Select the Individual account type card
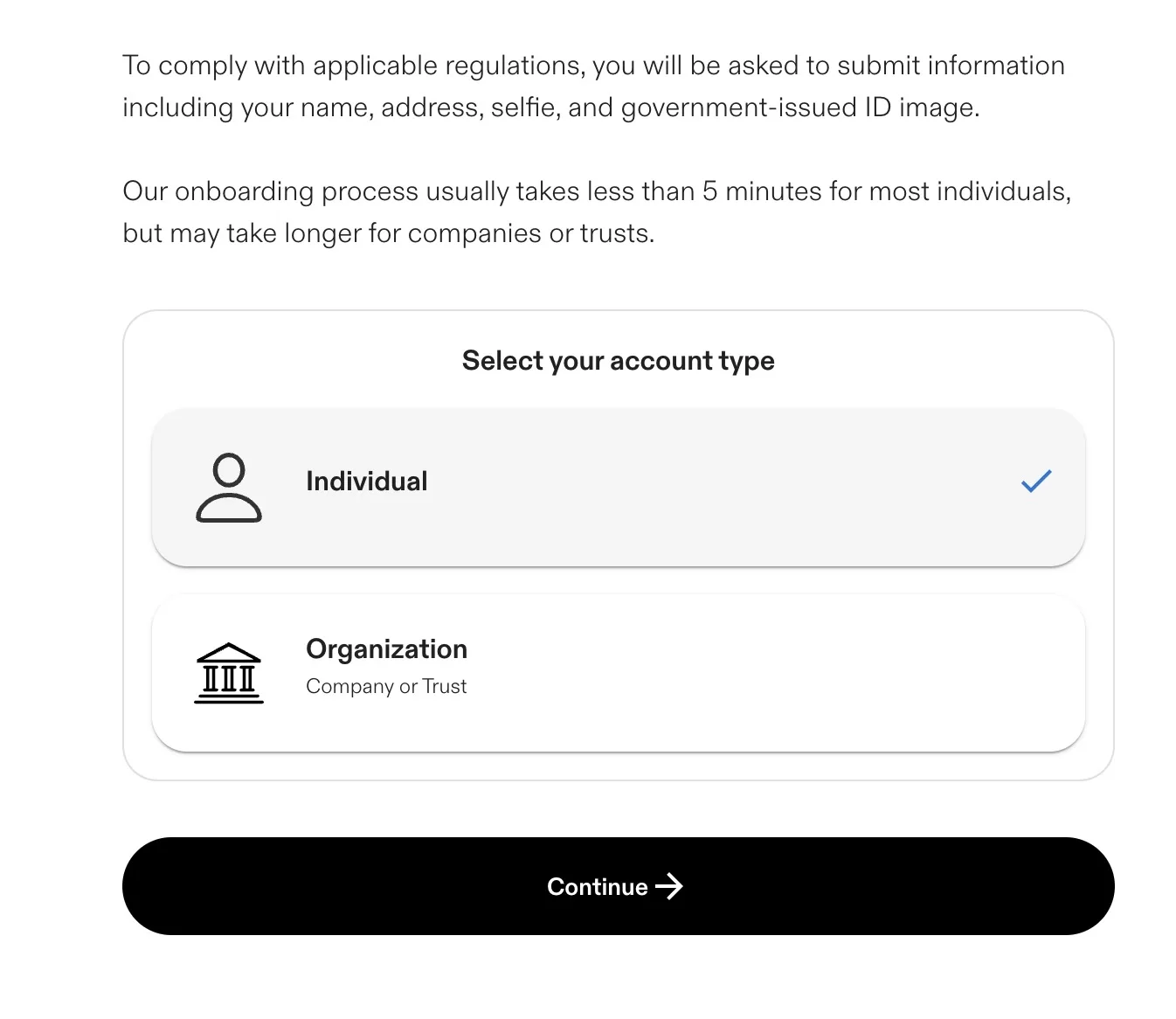This screenshot has height=1019, width=1176. [618, 487]
